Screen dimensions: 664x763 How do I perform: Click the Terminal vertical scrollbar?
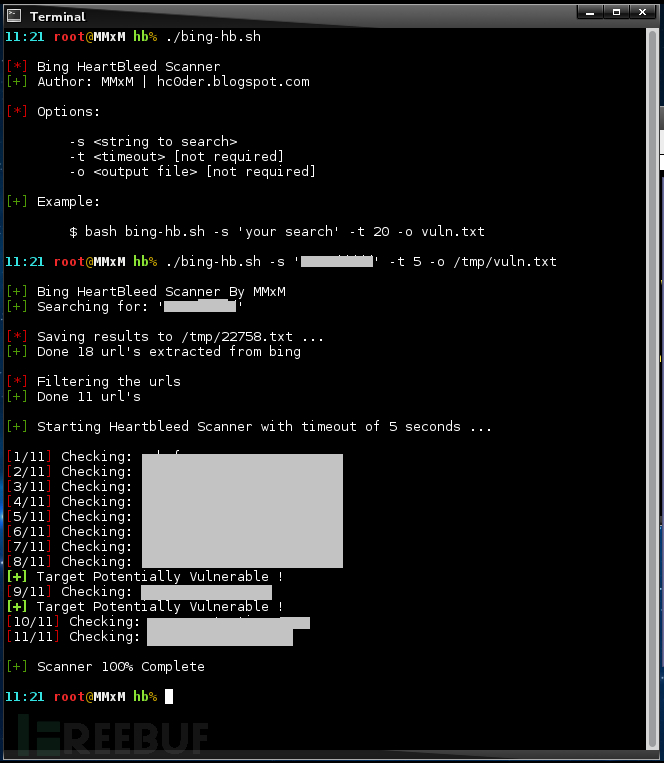[652, 389]
